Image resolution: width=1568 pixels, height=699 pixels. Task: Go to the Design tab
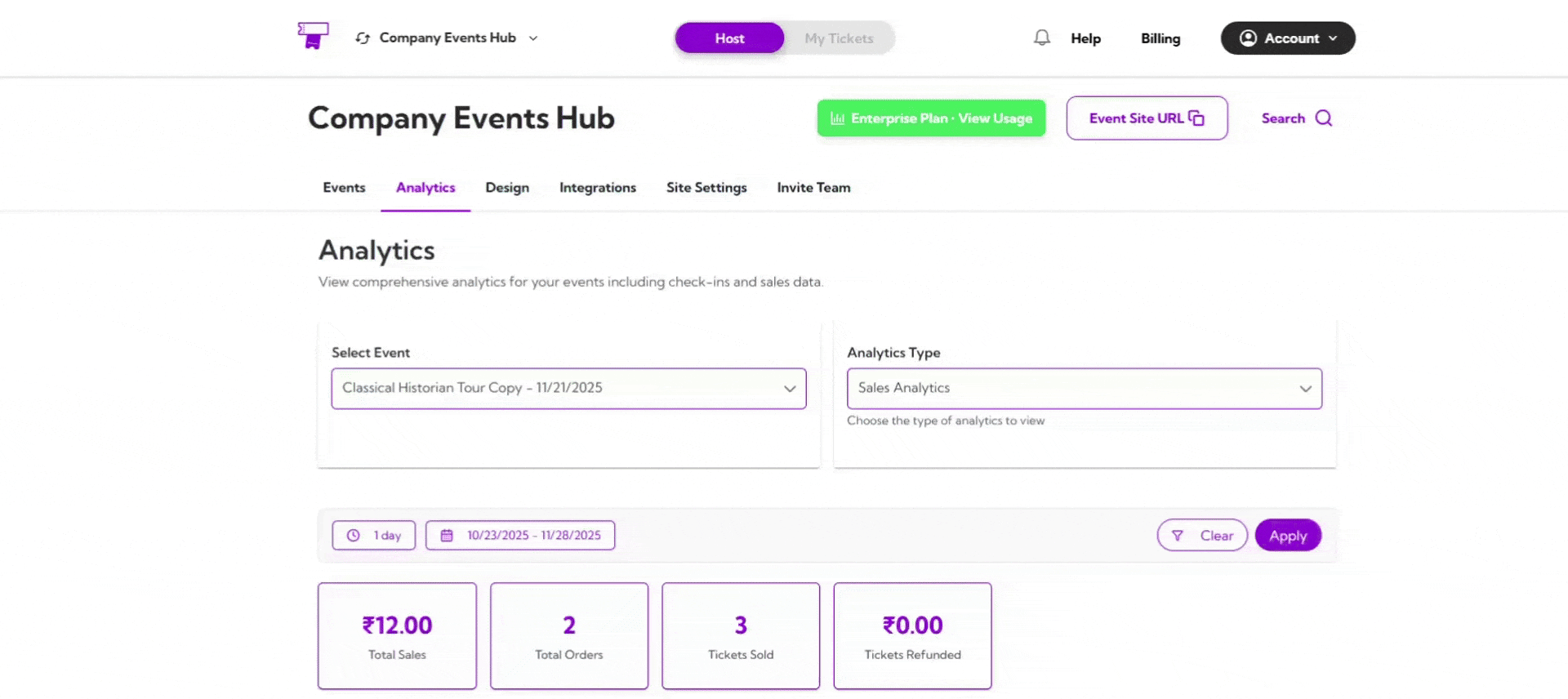(x=507, y=188)
